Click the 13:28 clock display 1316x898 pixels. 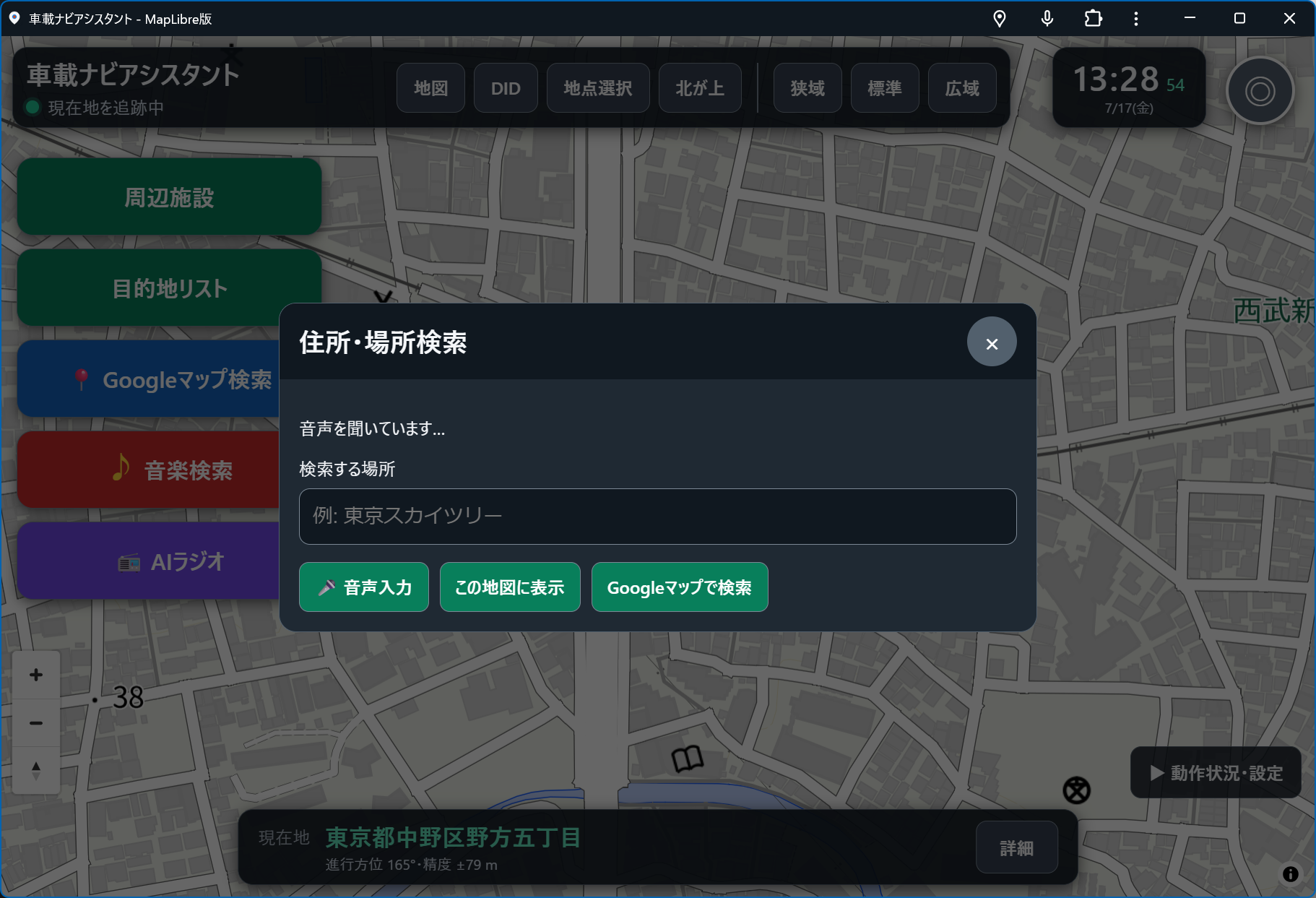pos(1116,79)
